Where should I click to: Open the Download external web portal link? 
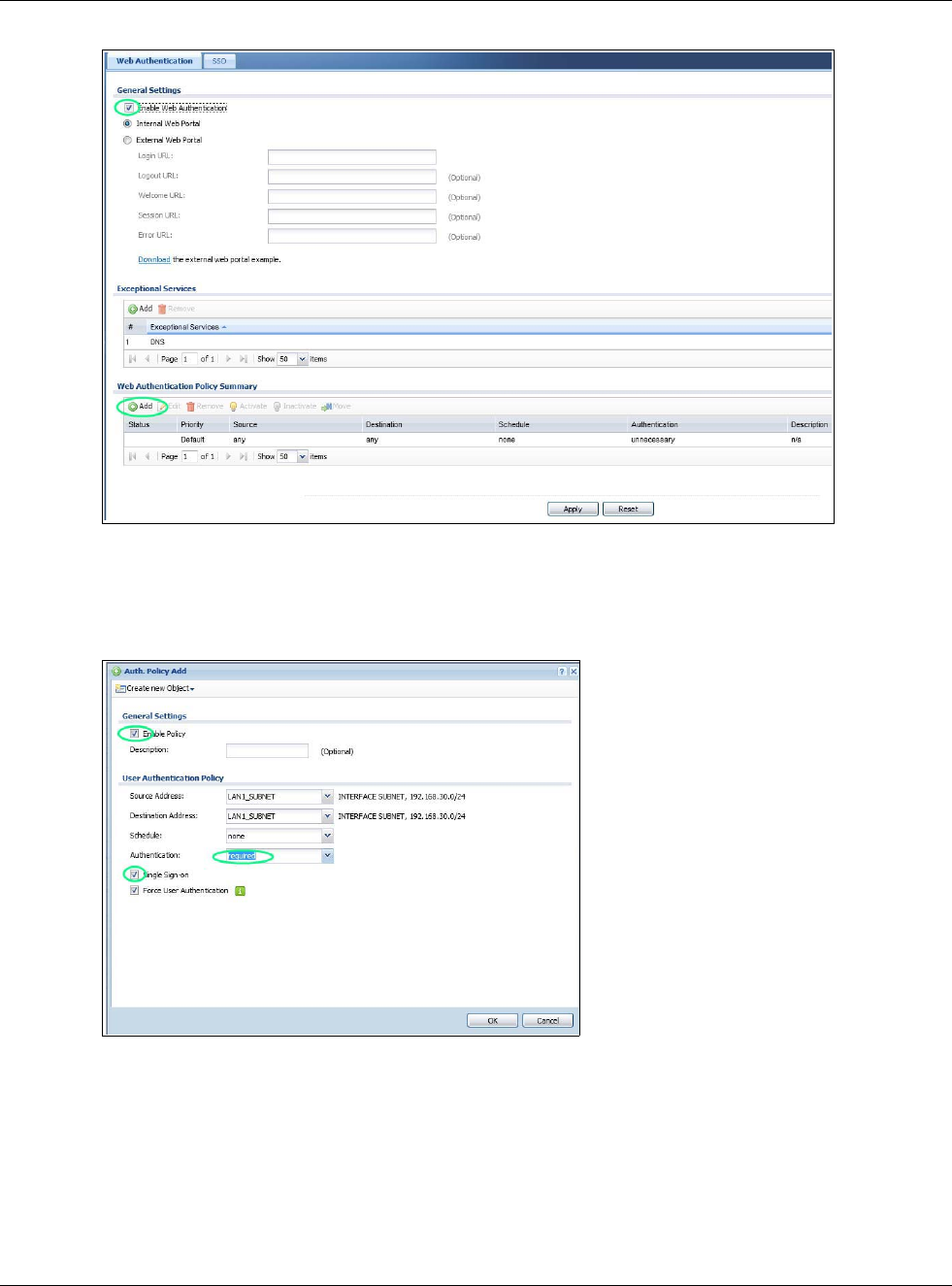[153, 260]
